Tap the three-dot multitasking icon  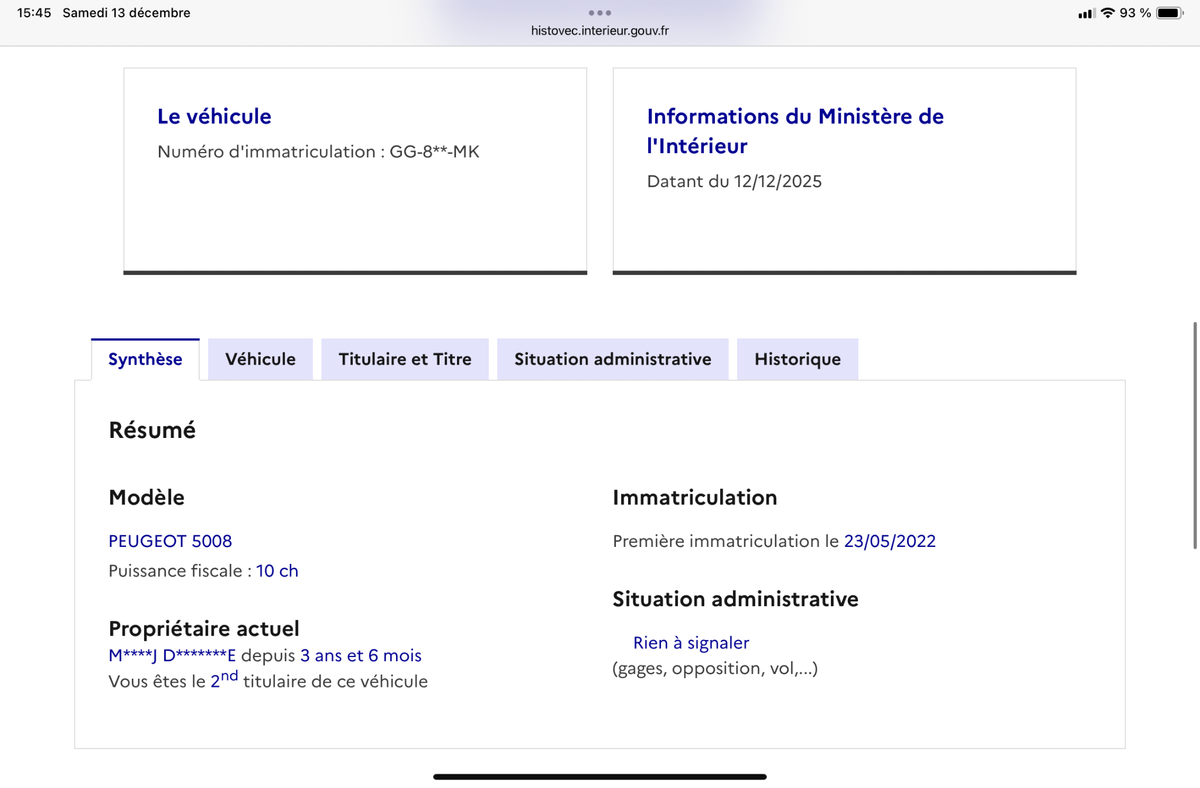(x=600, y=13)
